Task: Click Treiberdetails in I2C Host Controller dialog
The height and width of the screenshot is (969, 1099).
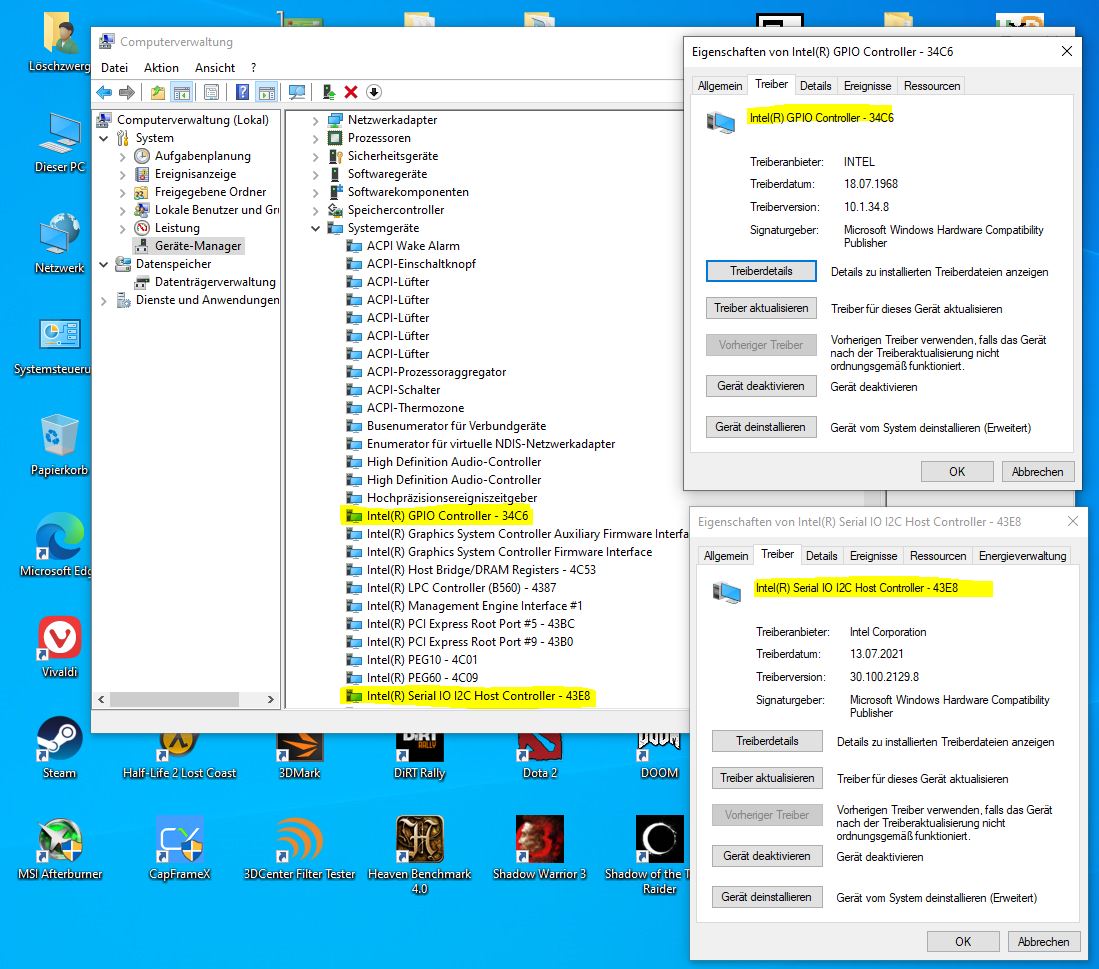Action: pos(767,741)
